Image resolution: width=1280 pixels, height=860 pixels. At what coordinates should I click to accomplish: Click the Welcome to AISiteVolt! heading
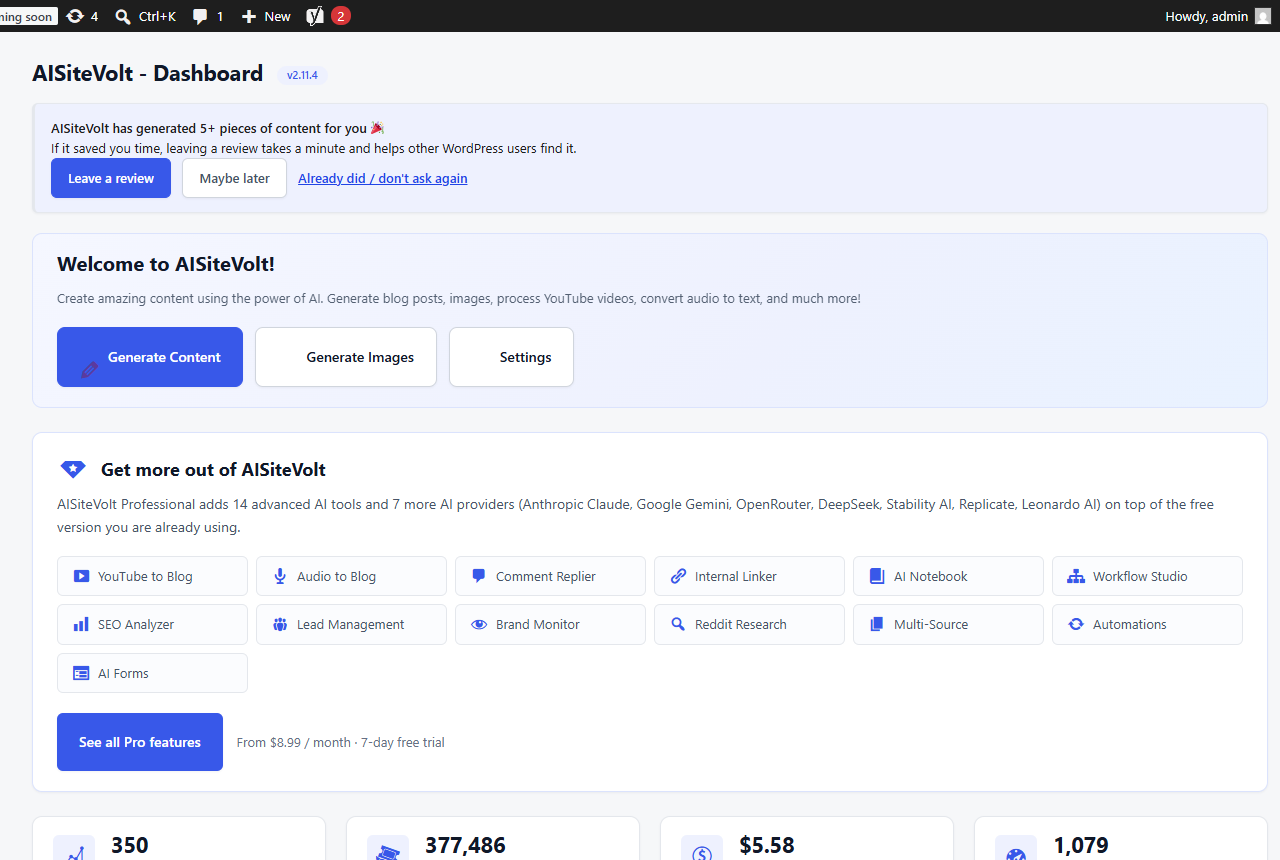click(x=166, y=264)
